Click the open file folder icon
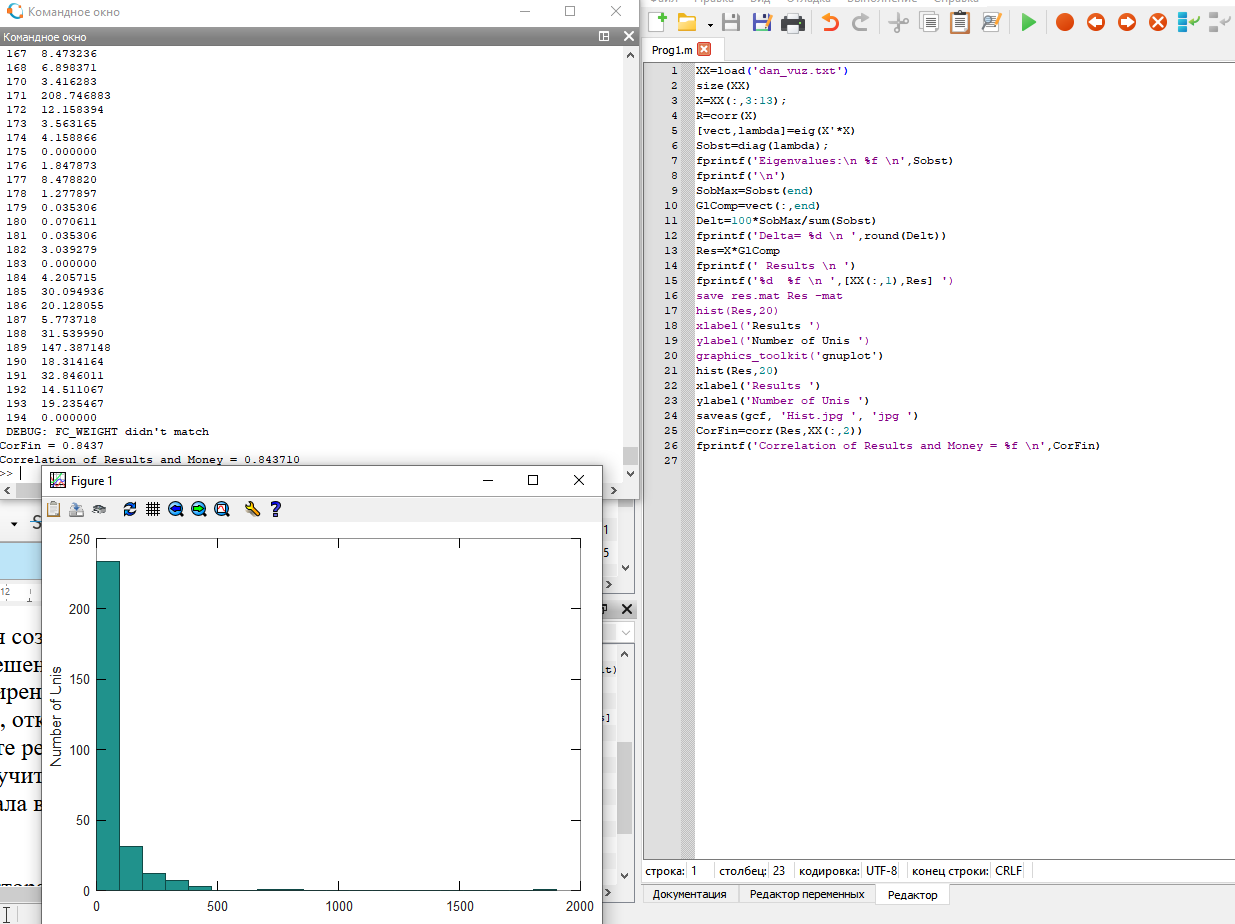1235x924 pixels. 687,22
